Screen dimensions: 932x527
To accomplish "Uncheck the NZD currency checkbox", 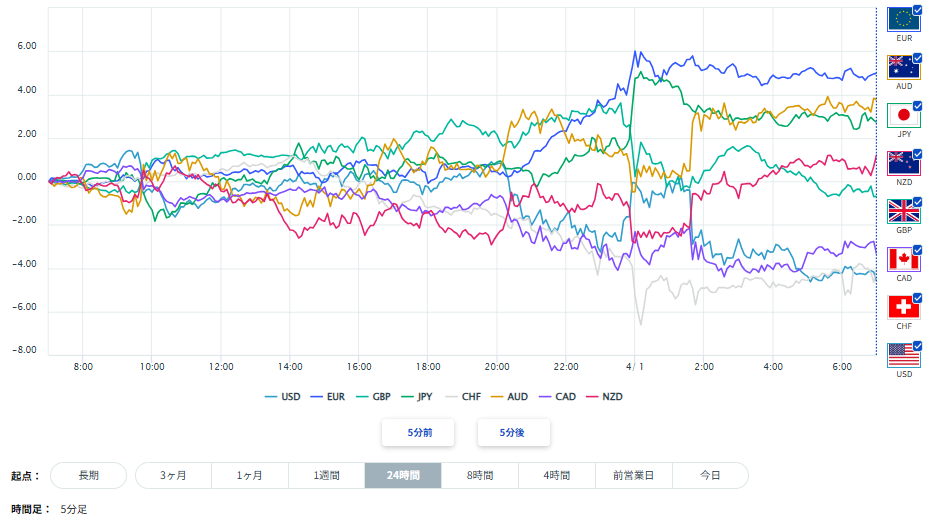I will point(918,154).
